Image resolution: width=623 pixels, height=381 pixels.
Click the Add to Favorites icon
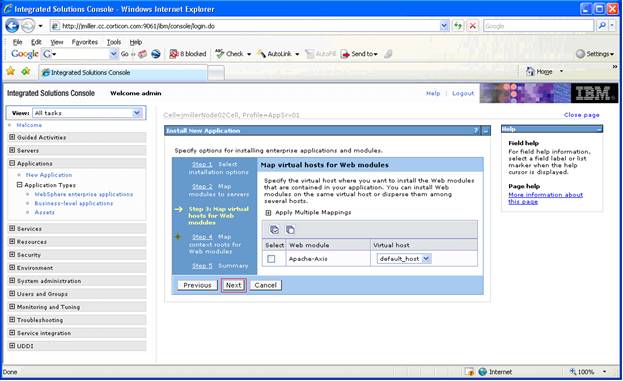coord(26,72)
